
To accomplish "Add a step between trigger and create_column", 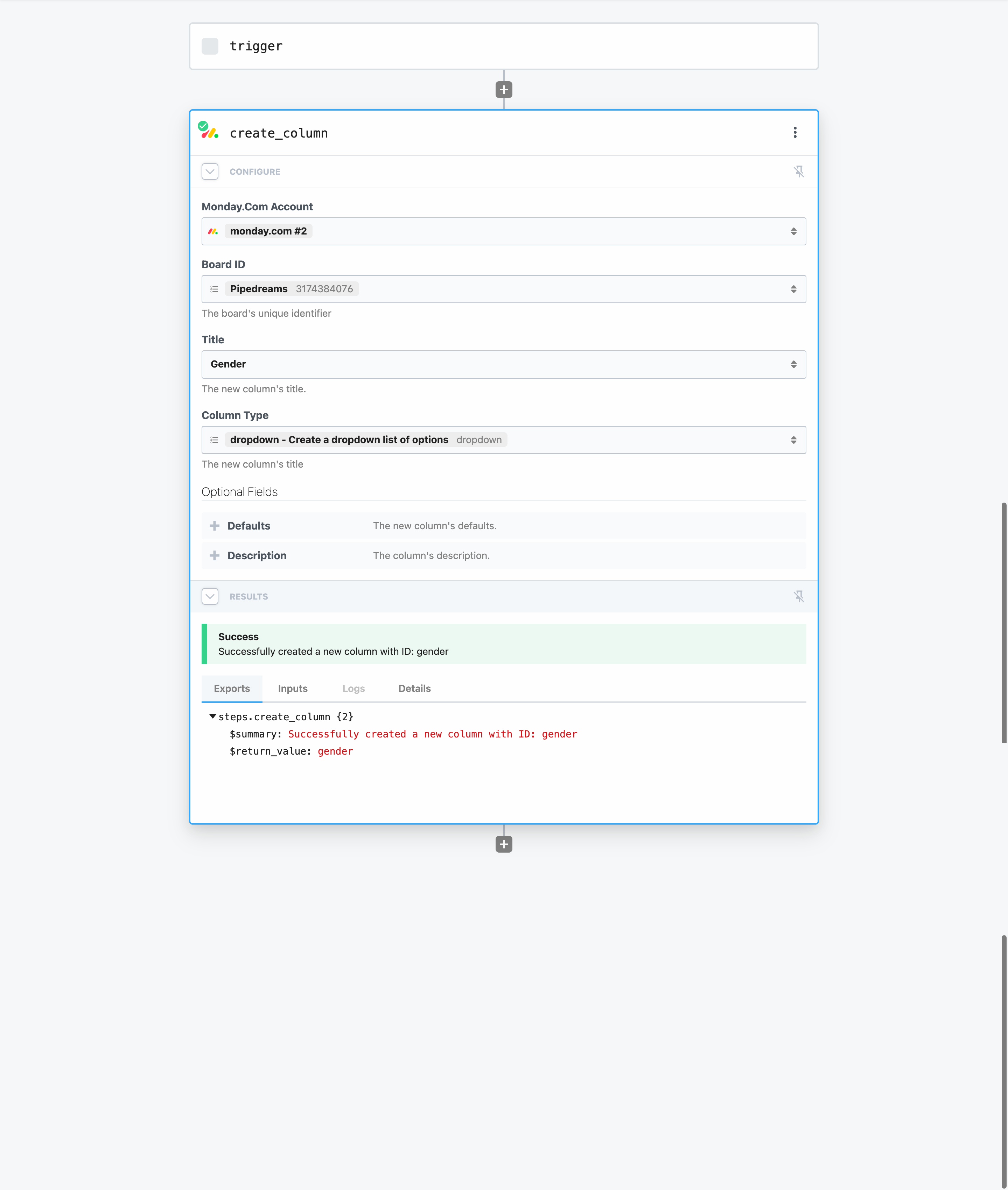I will point(503,89).
